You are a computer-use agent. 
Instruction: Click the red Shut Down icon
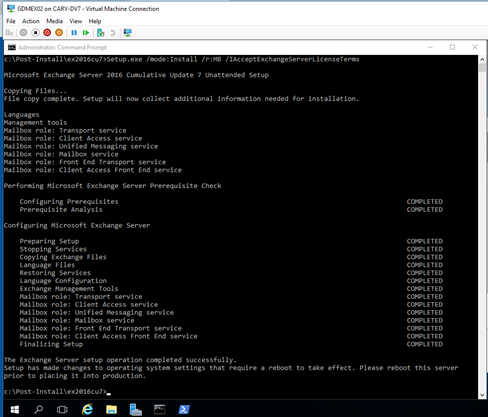click(x=47, y=33)
